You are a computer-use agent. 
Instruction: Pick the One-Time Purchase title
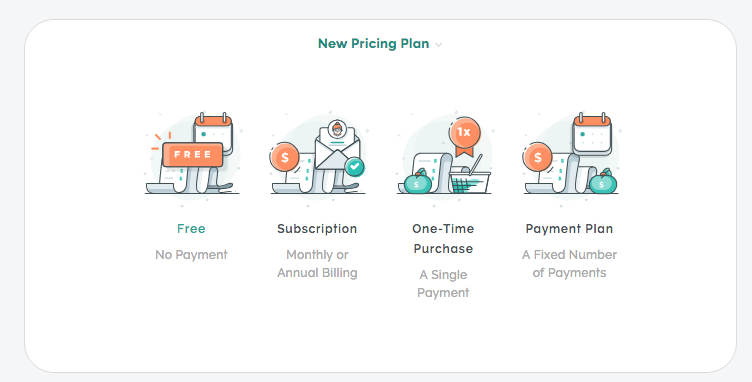click(x=443, y=239)
